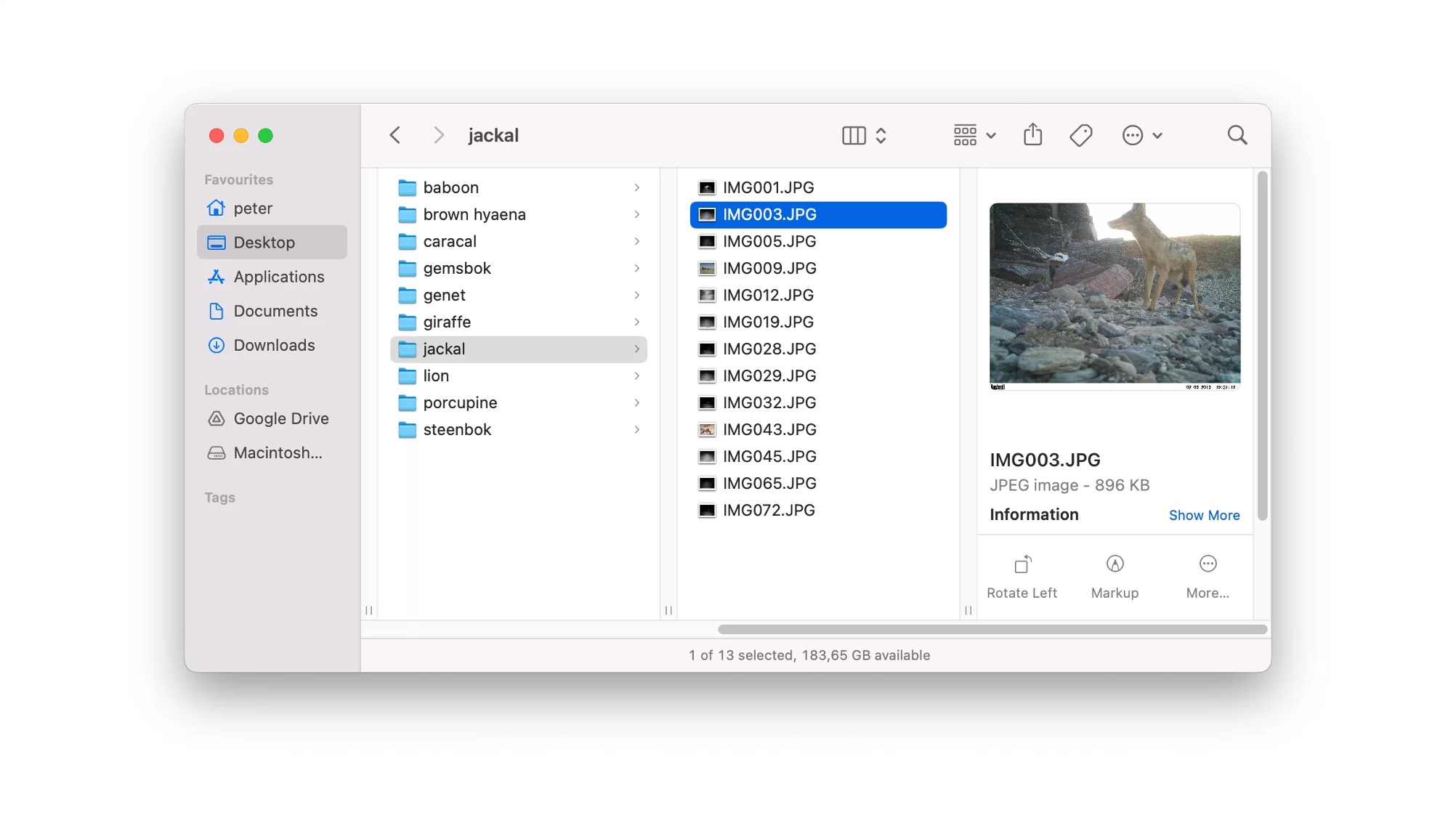Click the horizontal scrollbar at bottom
The height and width of the screenshot is (820, 1456).
[x=992, y=629]
